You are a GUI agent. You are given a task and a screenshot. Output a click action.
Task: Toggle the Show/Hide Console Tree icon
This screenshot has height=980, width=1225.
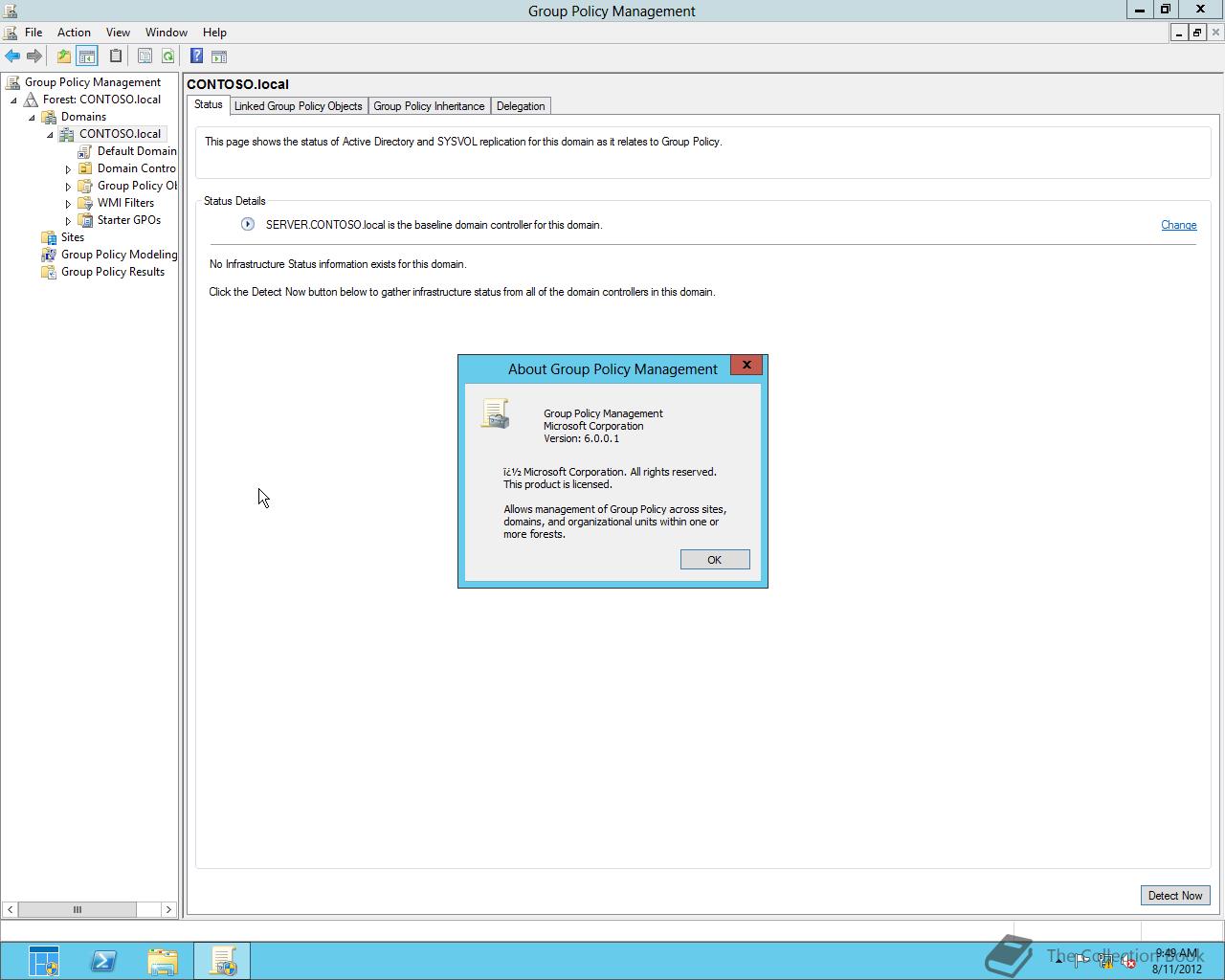86,56
